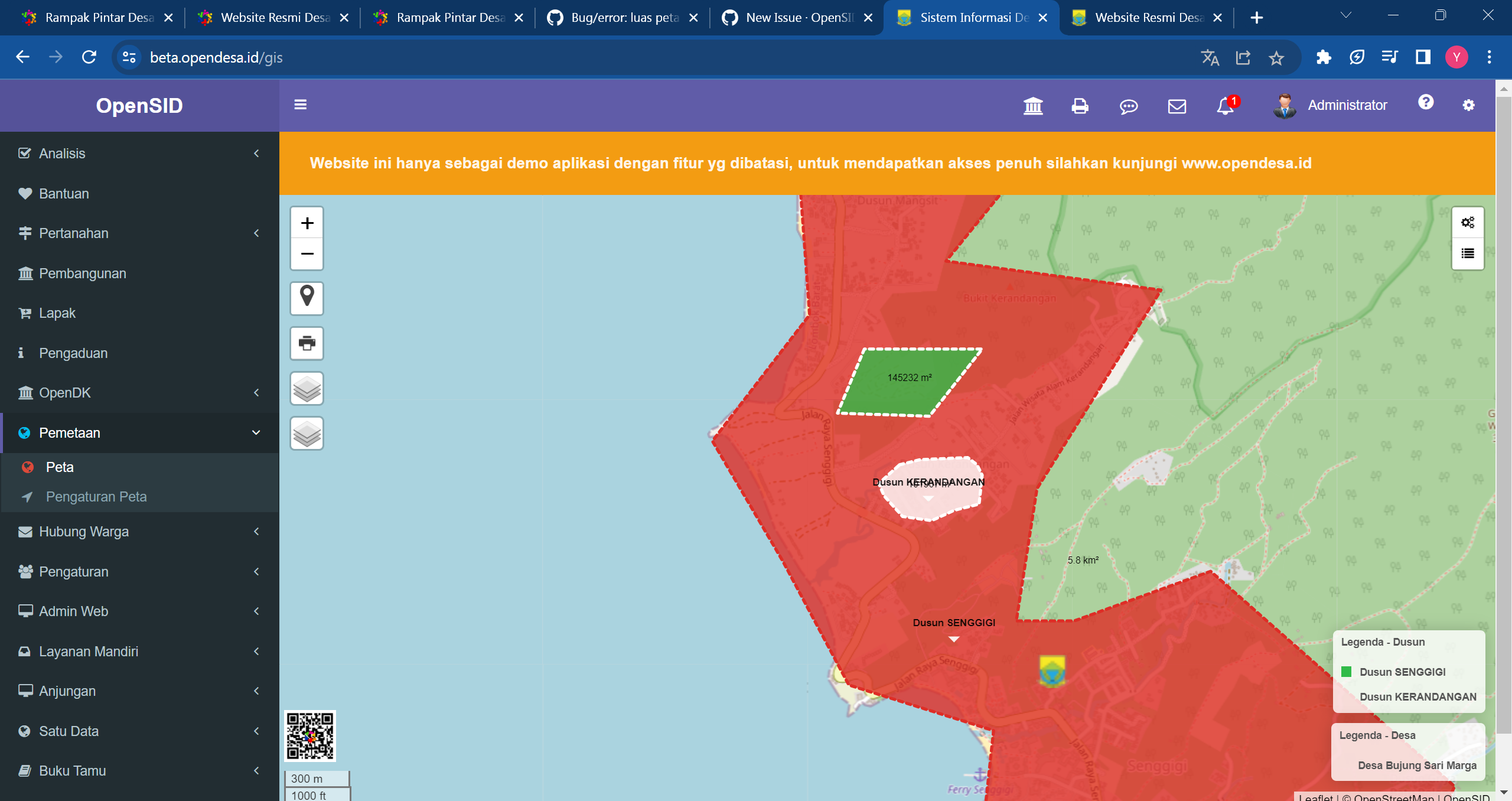This screenshot has height=801, width=1512.
Task: Click the location marker map control
Action: 307,297
